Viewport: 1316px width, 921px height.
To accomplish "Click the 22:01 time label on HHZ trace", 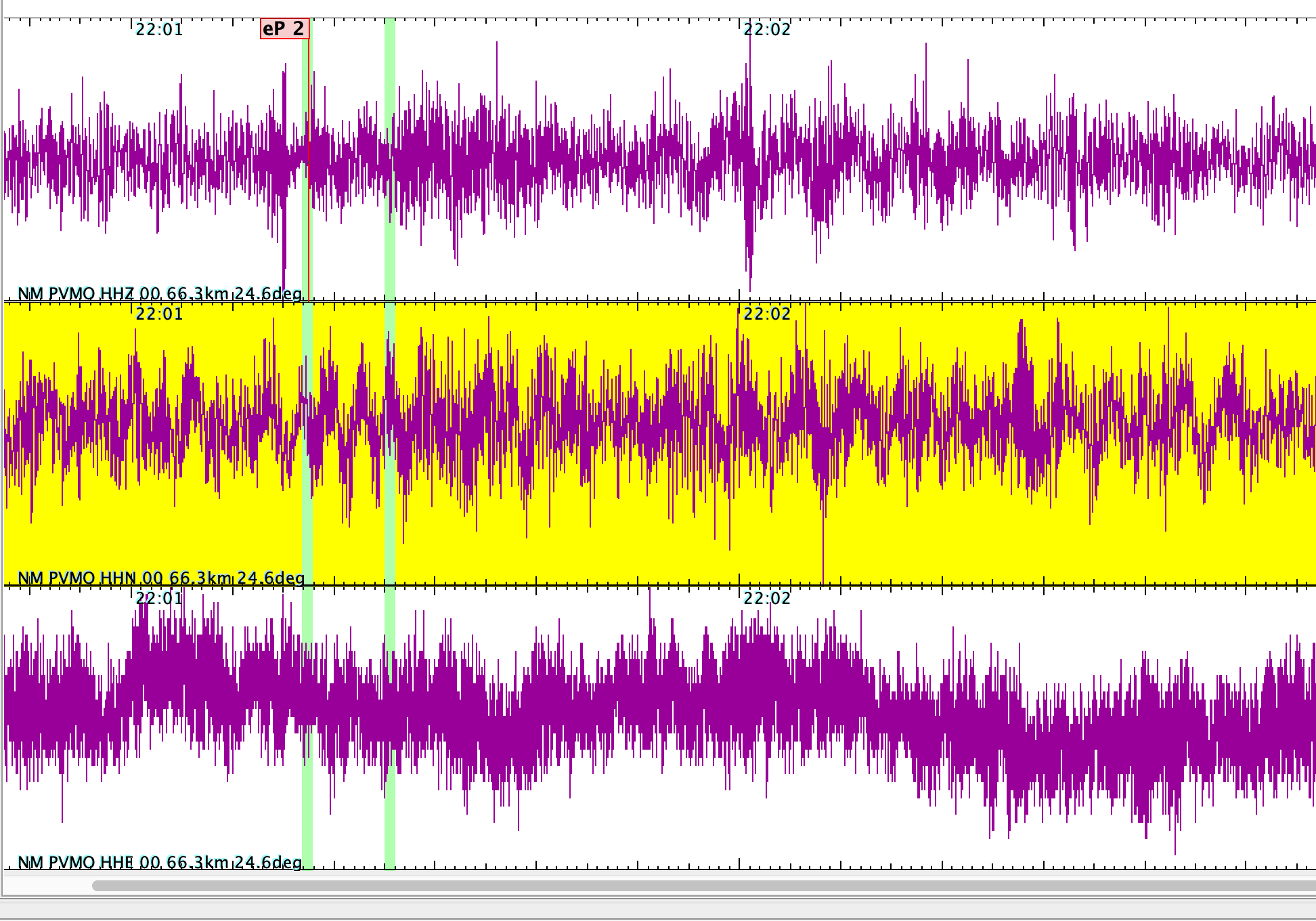I will 159,29.
